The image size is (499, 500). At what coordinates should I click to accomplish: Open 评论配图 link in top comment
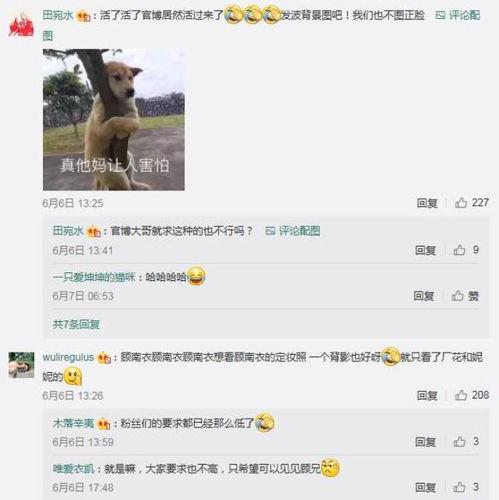click(x=458, y=15)
